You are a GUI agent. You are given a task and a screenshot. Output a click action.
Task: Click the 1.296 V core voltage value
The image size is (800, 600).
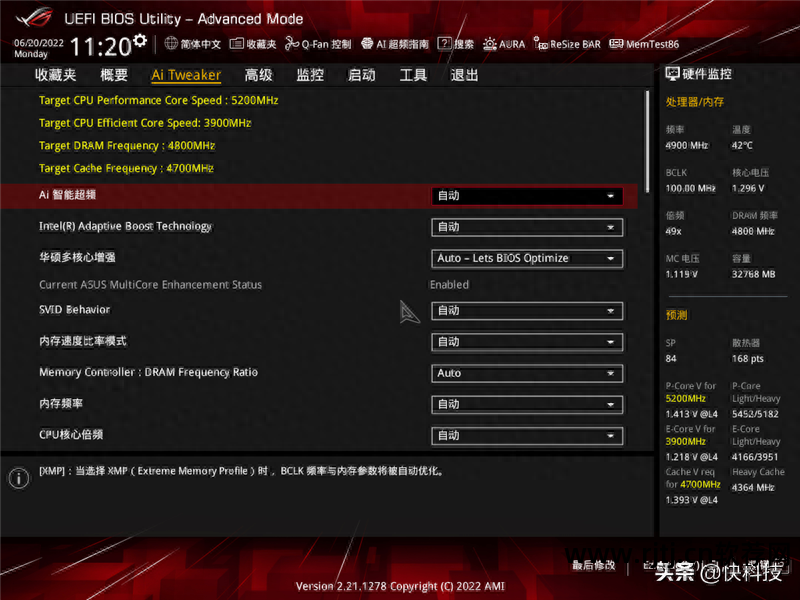pyautogui.click(x=748, y=188)
